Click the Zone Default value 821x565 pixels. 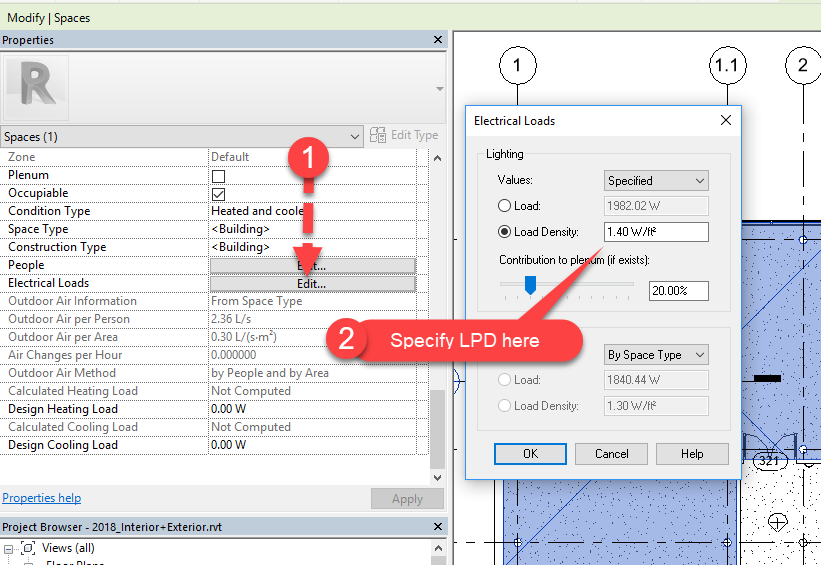(x=312, y=157)
